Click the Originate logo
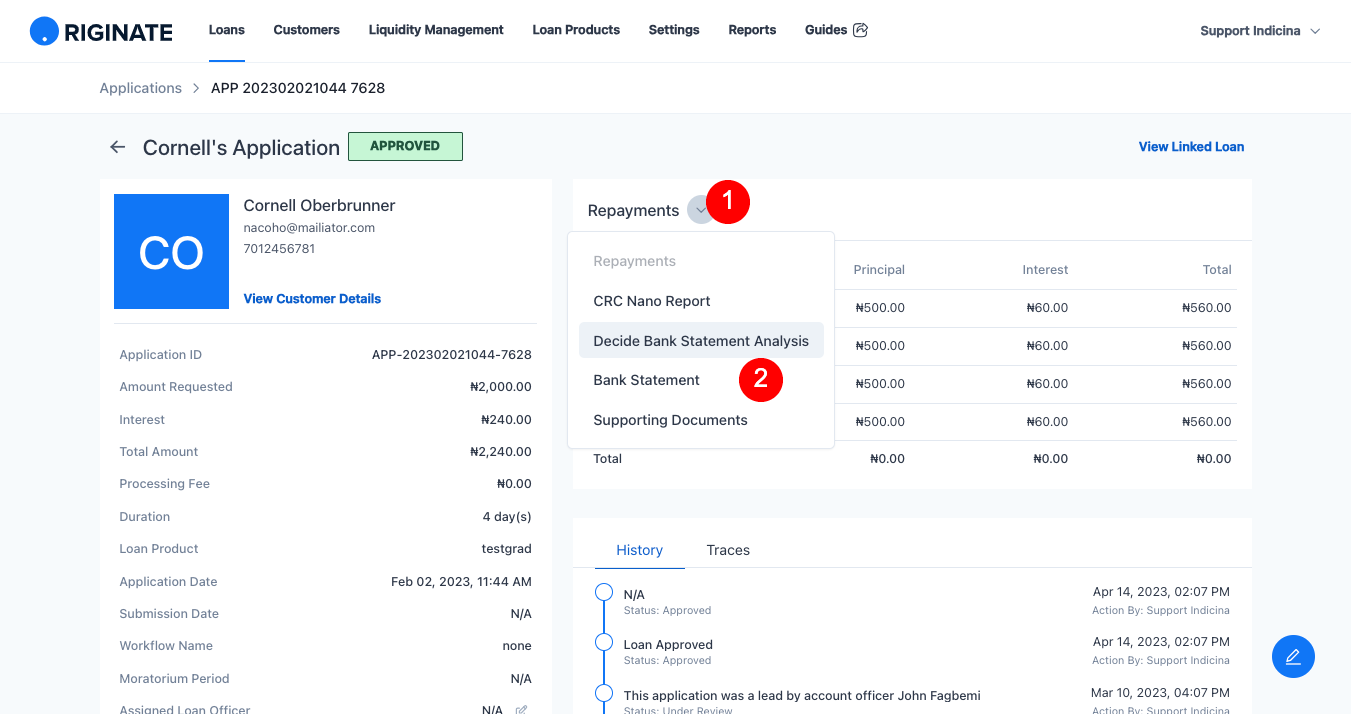Viewport: 1351px width, 714px height. (101, 31)
